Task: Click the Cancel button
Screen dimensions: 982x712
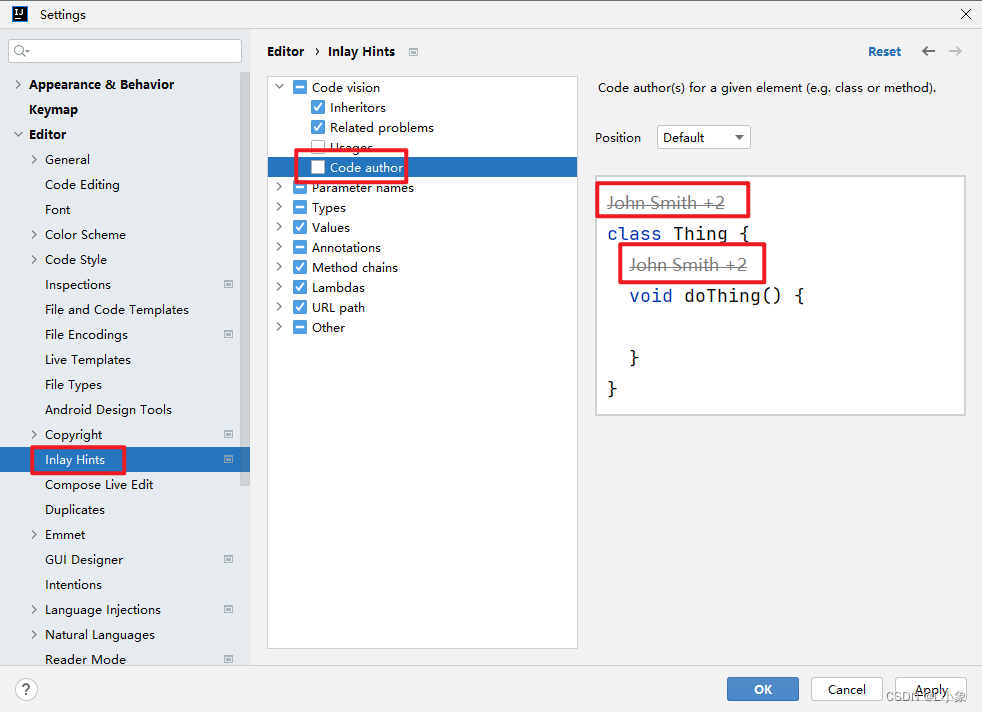Action: click(847, 689)
